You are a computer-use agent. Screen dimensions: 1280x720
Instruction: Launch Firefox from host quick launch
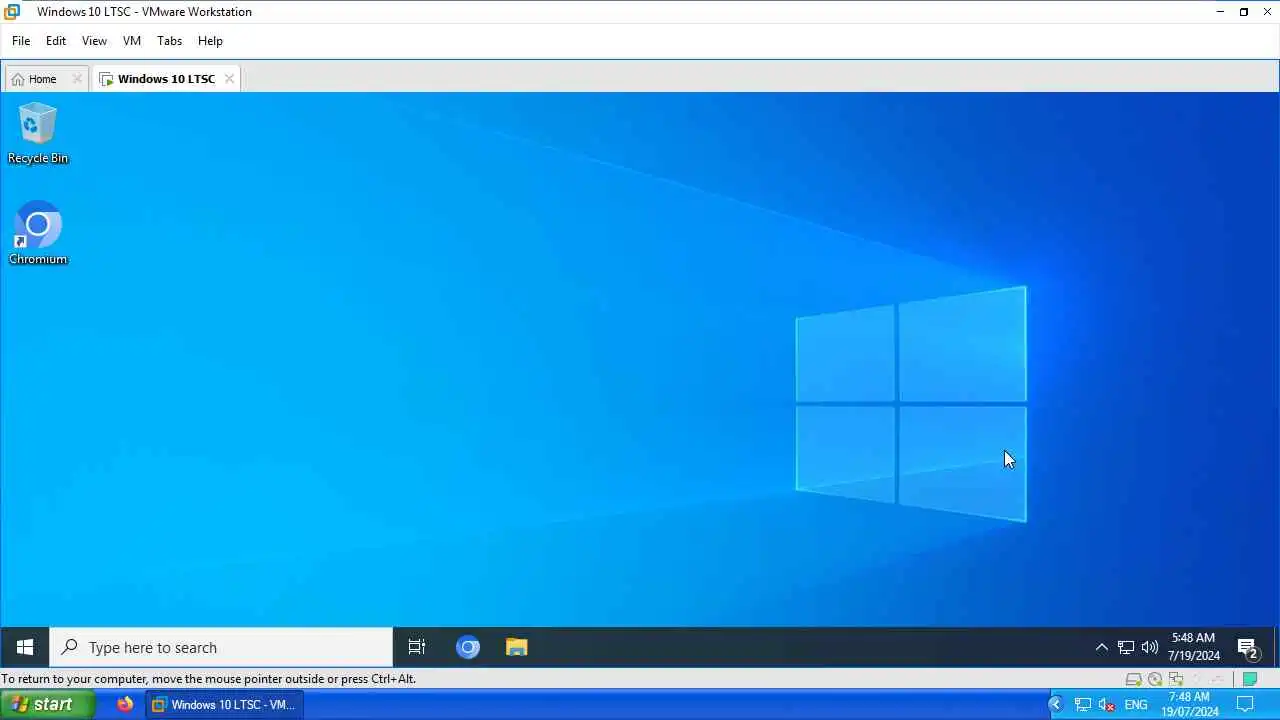[125, 705]
